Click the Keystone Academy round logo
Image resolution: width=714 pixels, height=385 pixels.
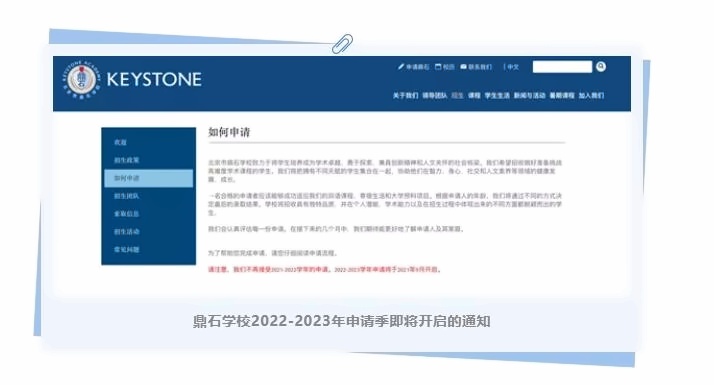pos(81,80)
